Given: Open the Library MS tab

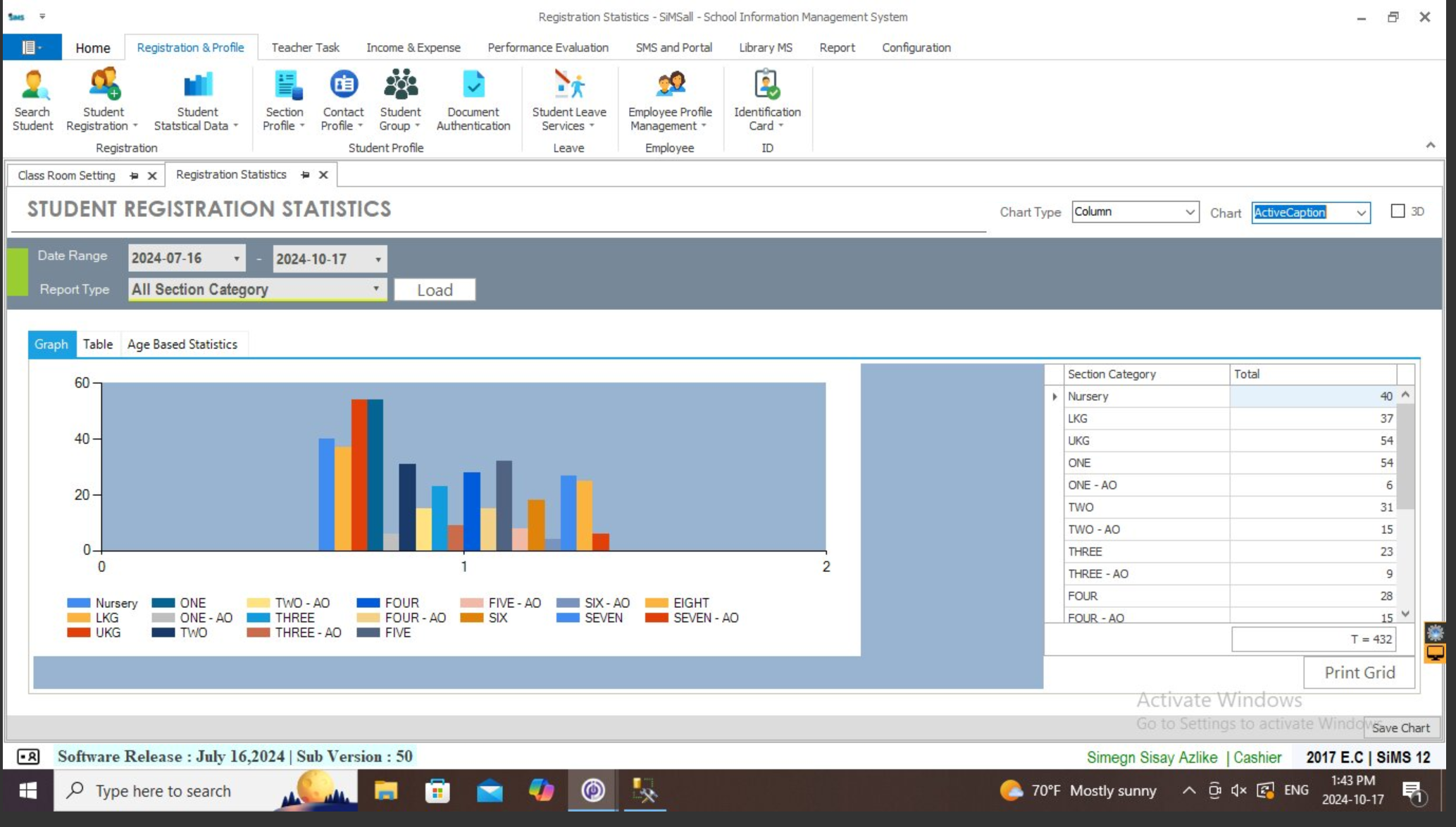Looking at the screenshot, I should coord(765,47).
